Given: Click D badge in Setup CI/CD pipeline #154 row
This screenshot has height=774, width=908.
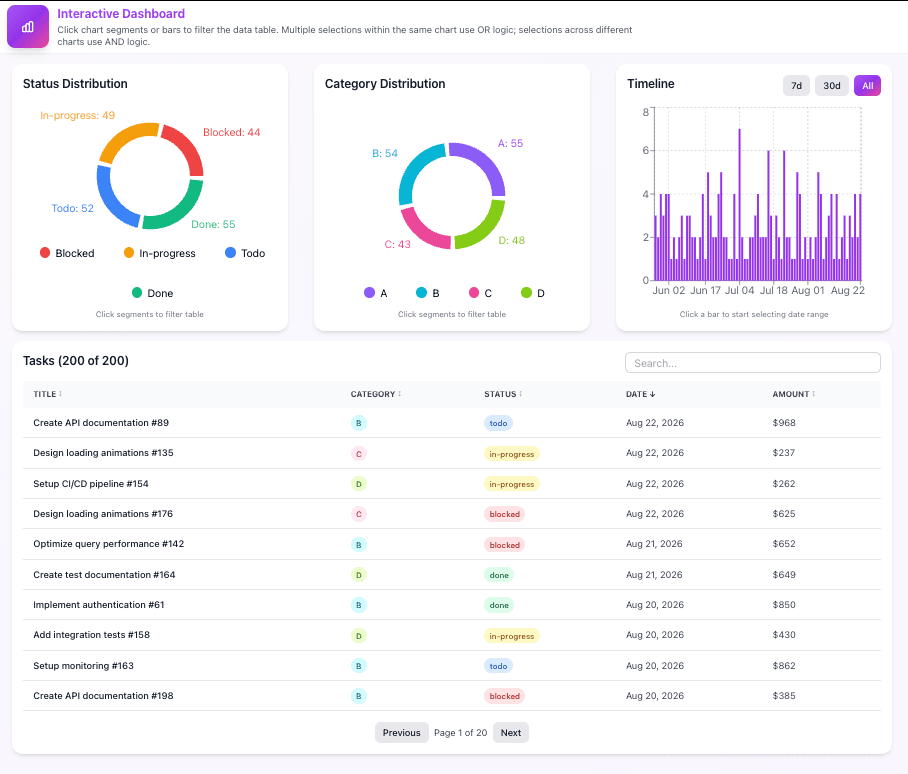Looking at the screenshot, I should click(x=358, y=484).
